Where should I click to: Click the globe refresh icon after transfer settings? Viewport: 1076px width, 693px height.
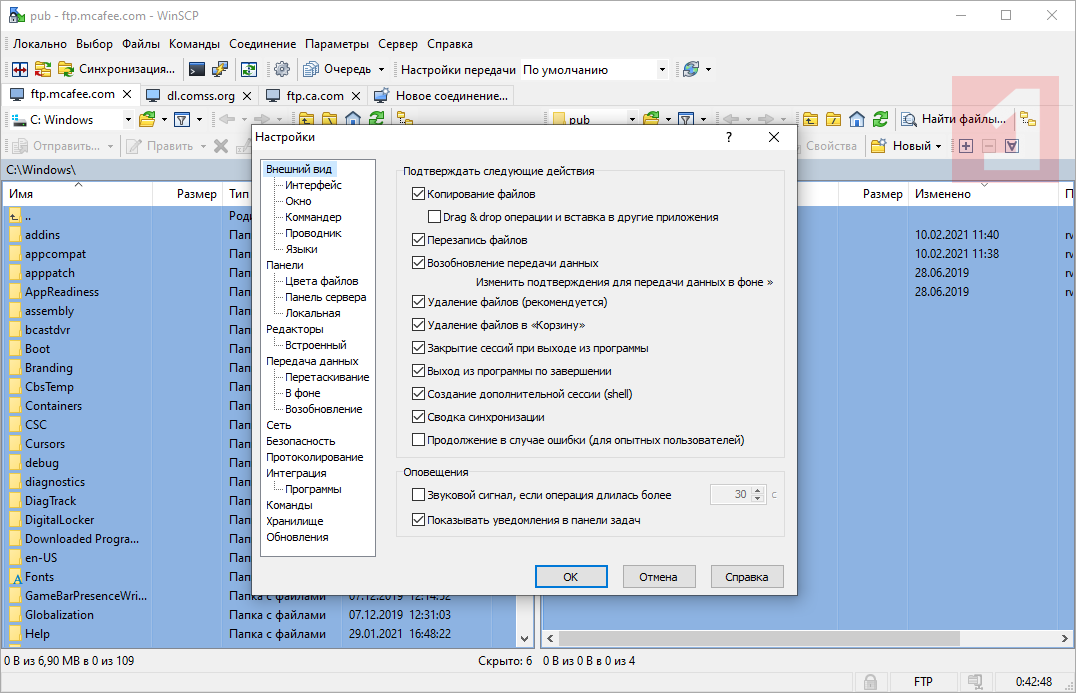coord(691,69)
